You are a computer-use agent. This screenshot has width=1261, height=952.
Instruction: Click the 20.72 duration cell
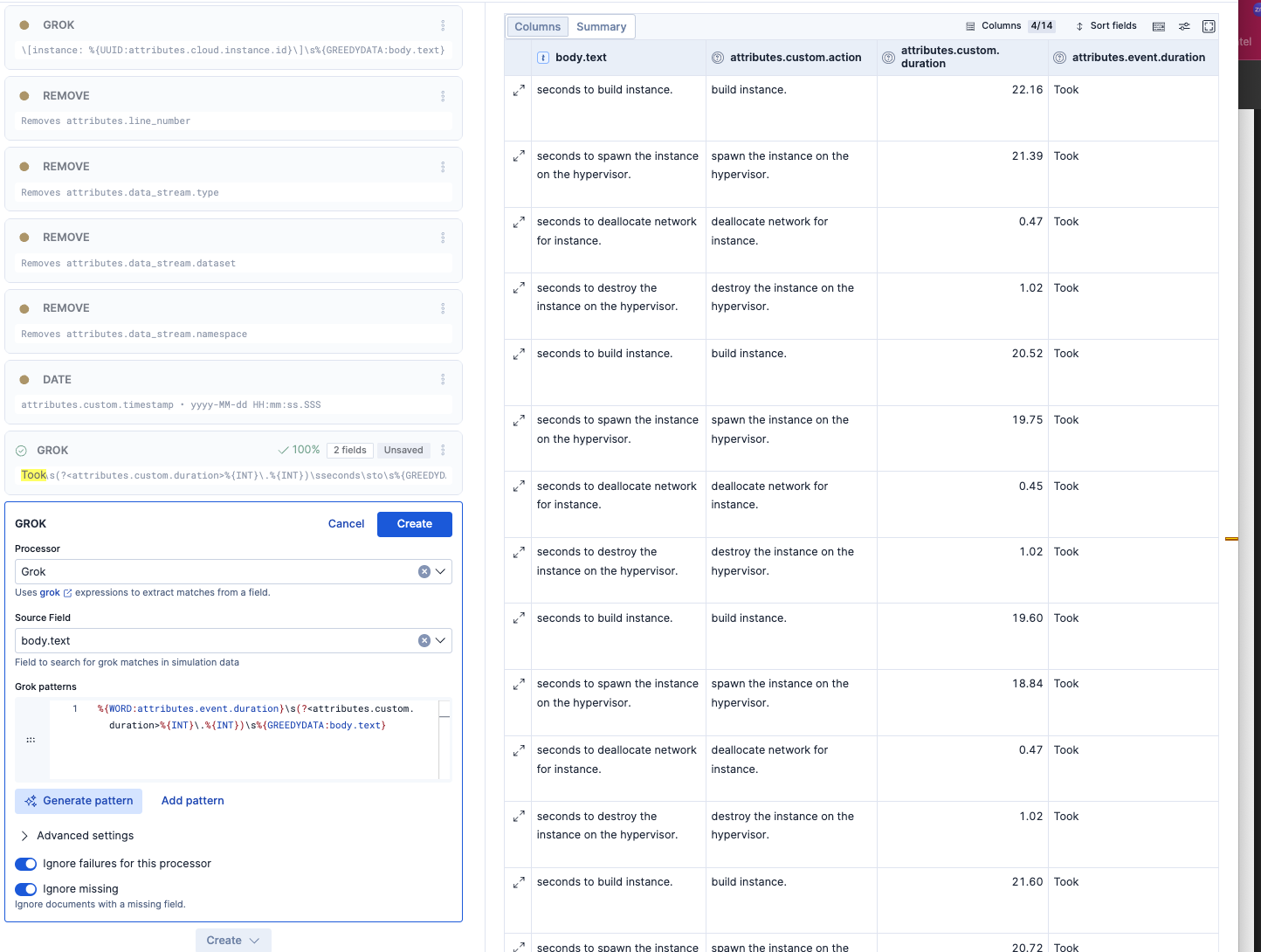tap(964, 943)
